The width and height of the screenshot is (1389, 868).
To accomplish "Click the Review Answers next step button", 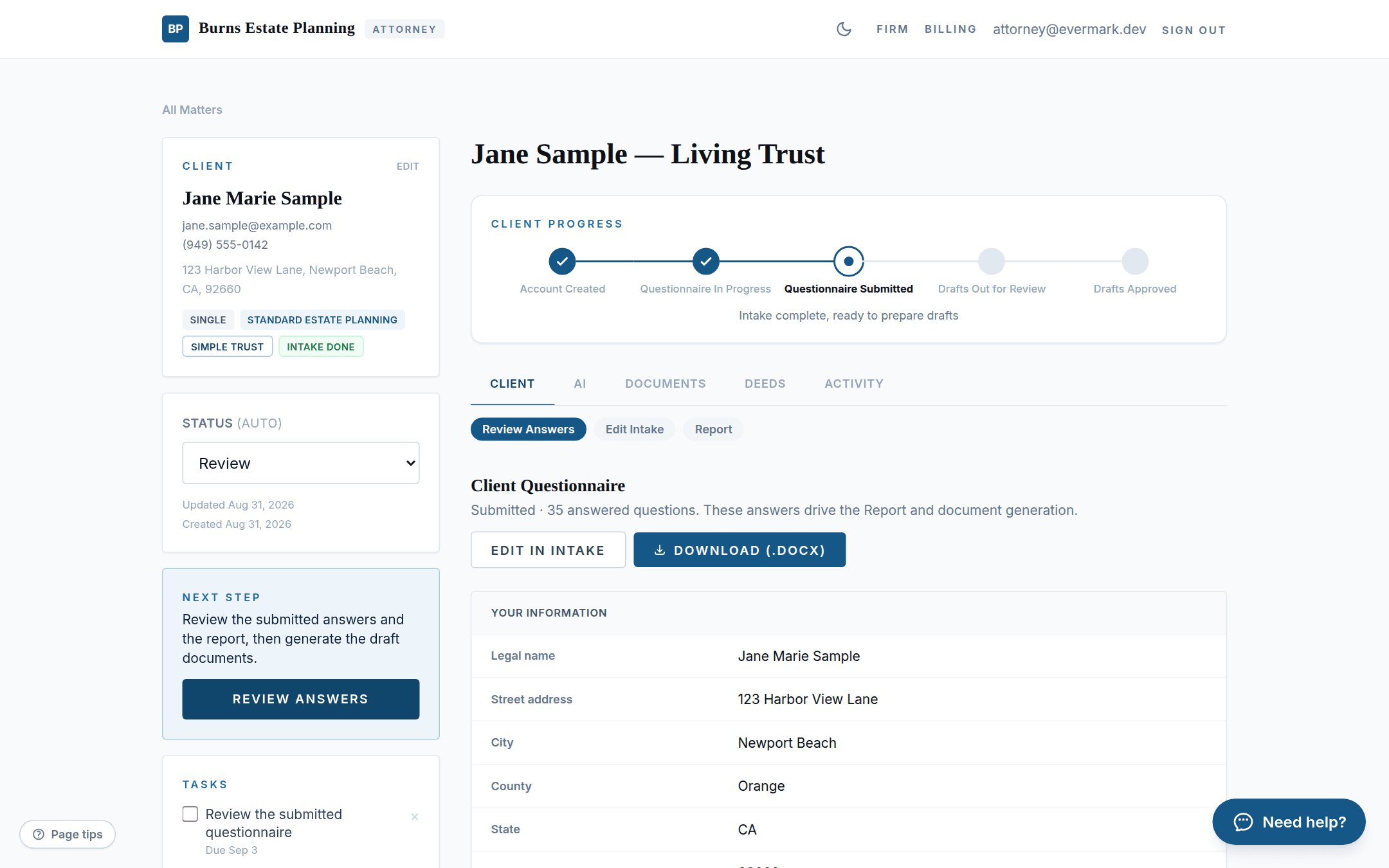I will pyautogui.click(x=301, y=699).
